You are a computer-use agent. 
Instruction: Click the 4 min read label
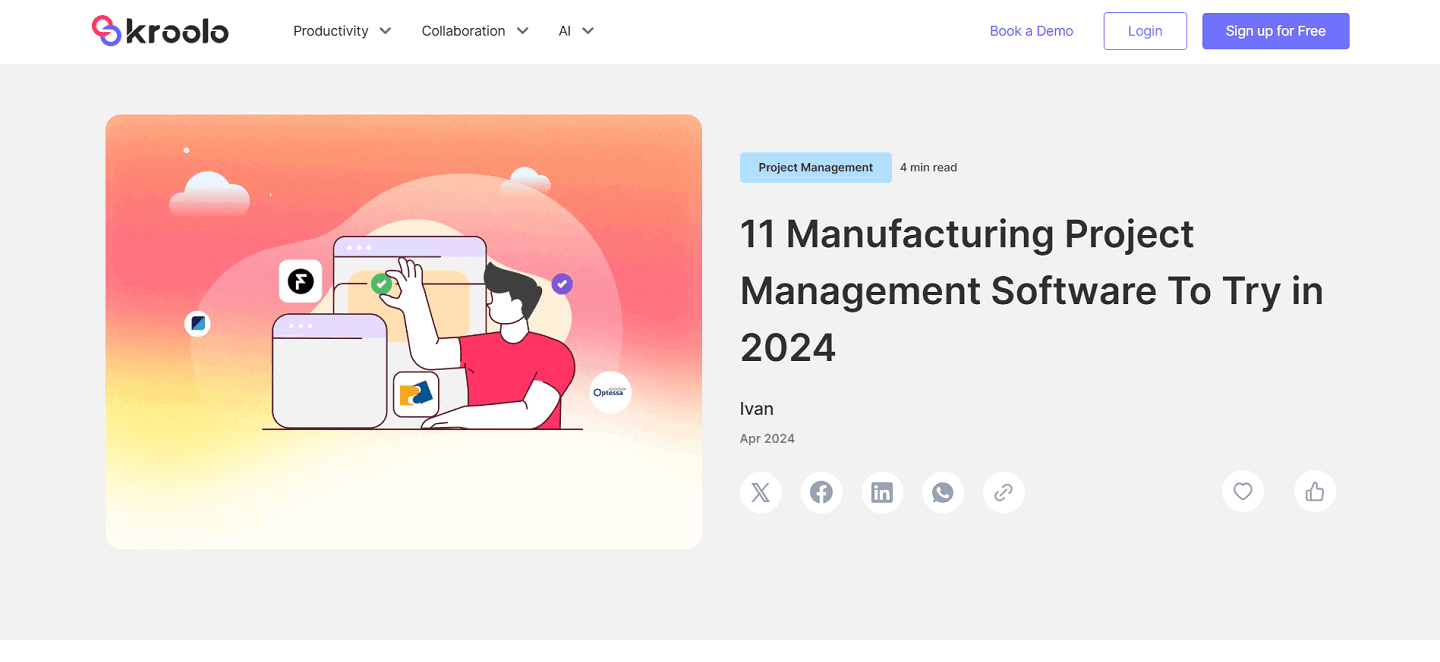[x=928, y=167]
